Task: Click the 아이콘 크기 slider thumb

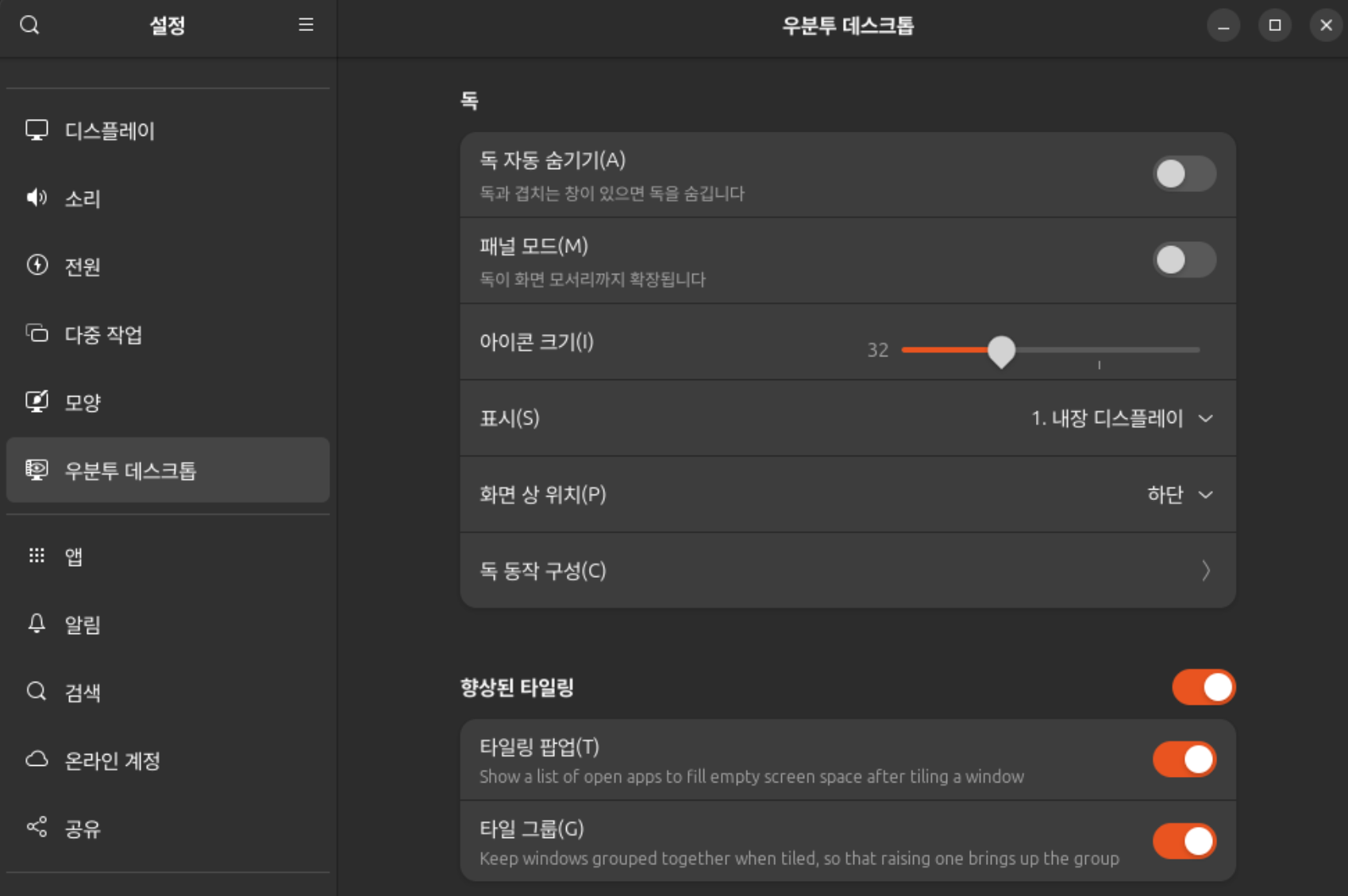Action: (1001, 351)
